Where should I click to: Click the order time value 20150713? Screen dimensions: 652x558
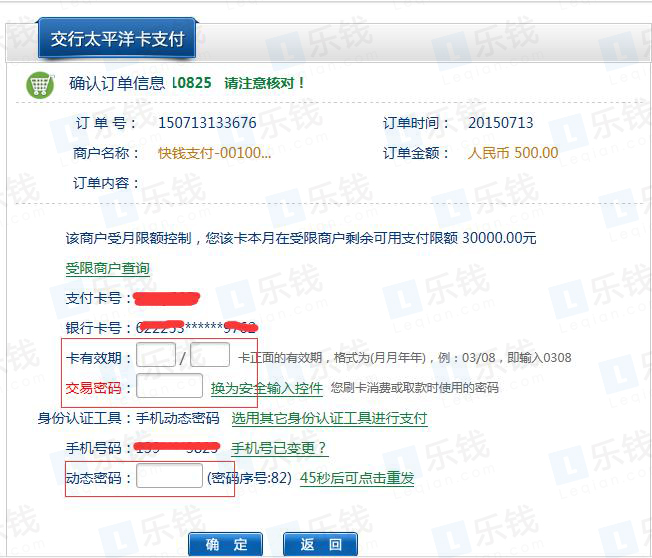click(x=500, y=123)
